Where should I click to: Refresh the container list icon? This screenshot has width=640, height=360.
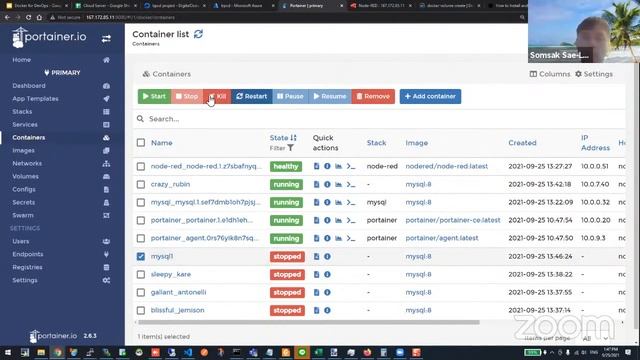tap(198, 34)
